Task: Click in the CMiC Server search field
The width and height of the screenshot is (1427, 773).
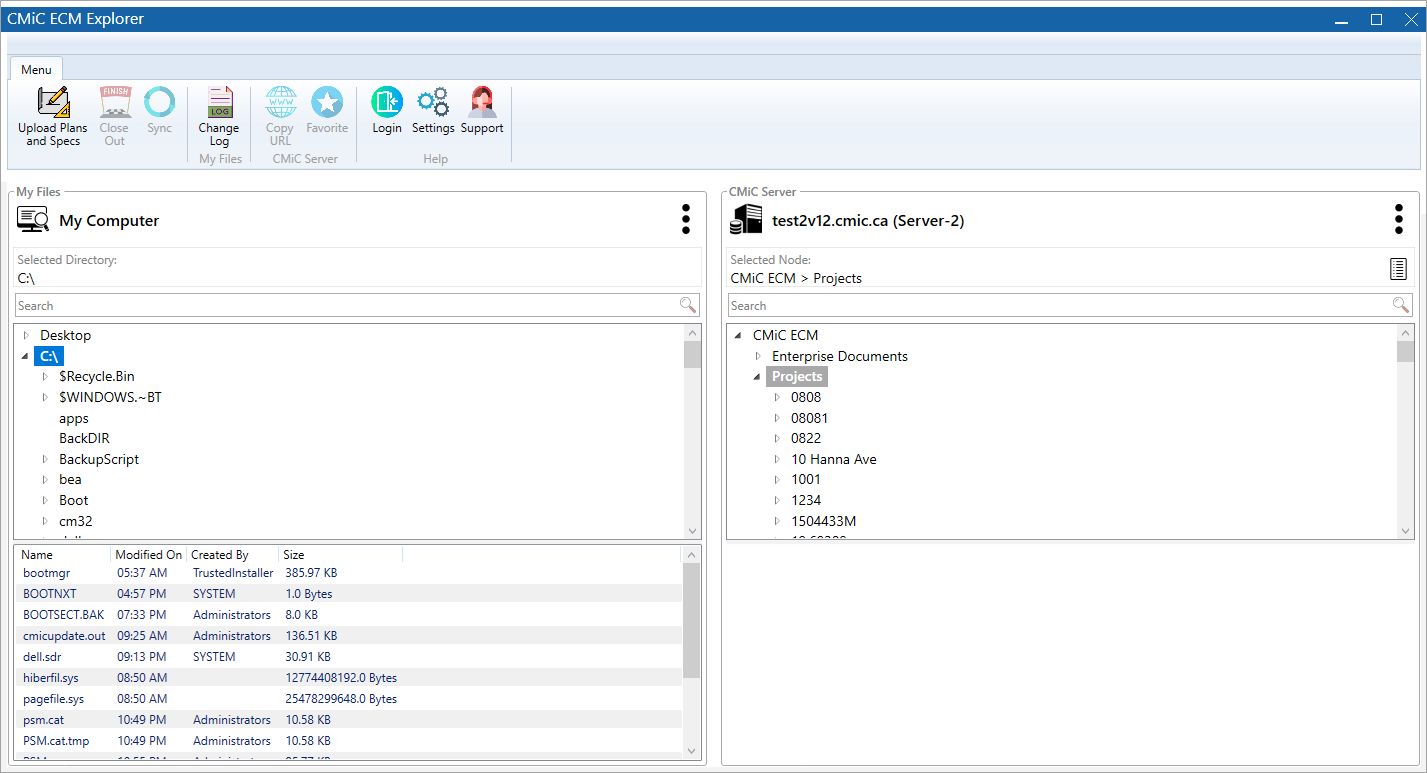Action: click(1060, 305)
